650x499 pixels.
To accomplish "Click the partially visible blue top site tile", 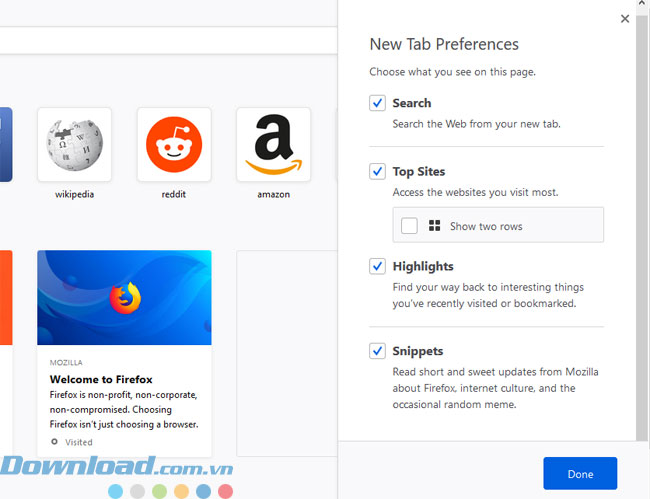I will (x=6, y=145).
